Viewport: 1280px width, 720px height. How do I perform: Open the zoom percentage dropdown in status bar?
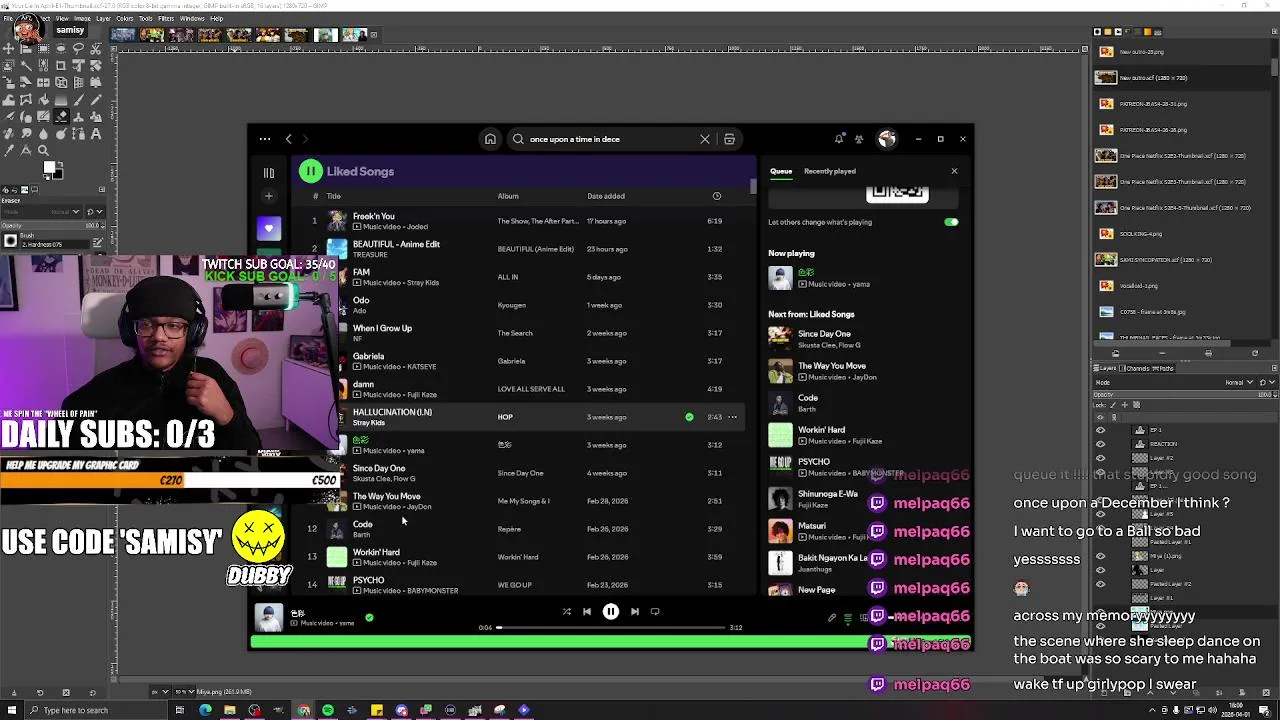coord(184,692)
